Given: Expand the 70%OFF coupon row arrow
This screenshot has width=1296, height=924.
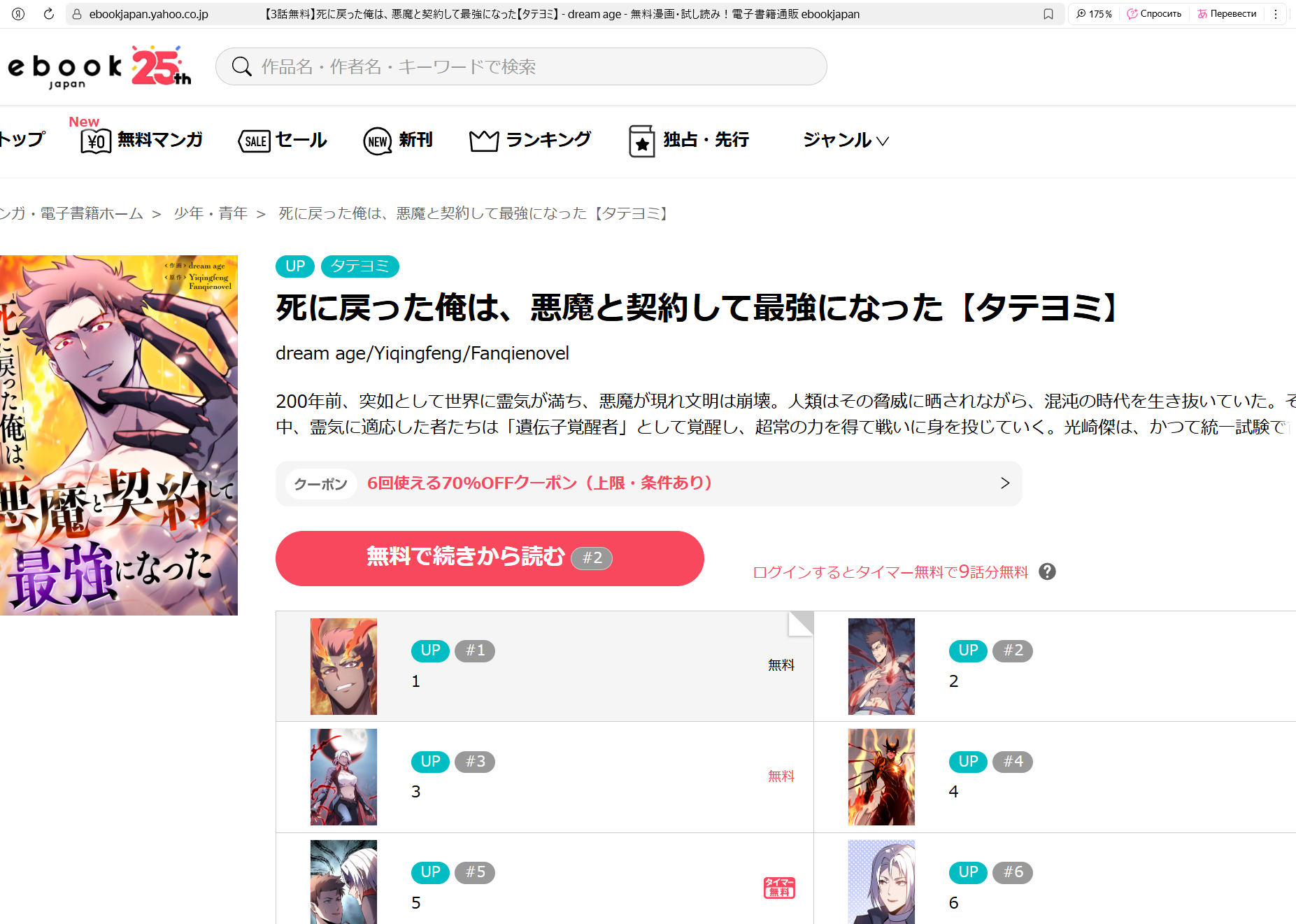Looking at the screenshot, I should (1004, 483).
